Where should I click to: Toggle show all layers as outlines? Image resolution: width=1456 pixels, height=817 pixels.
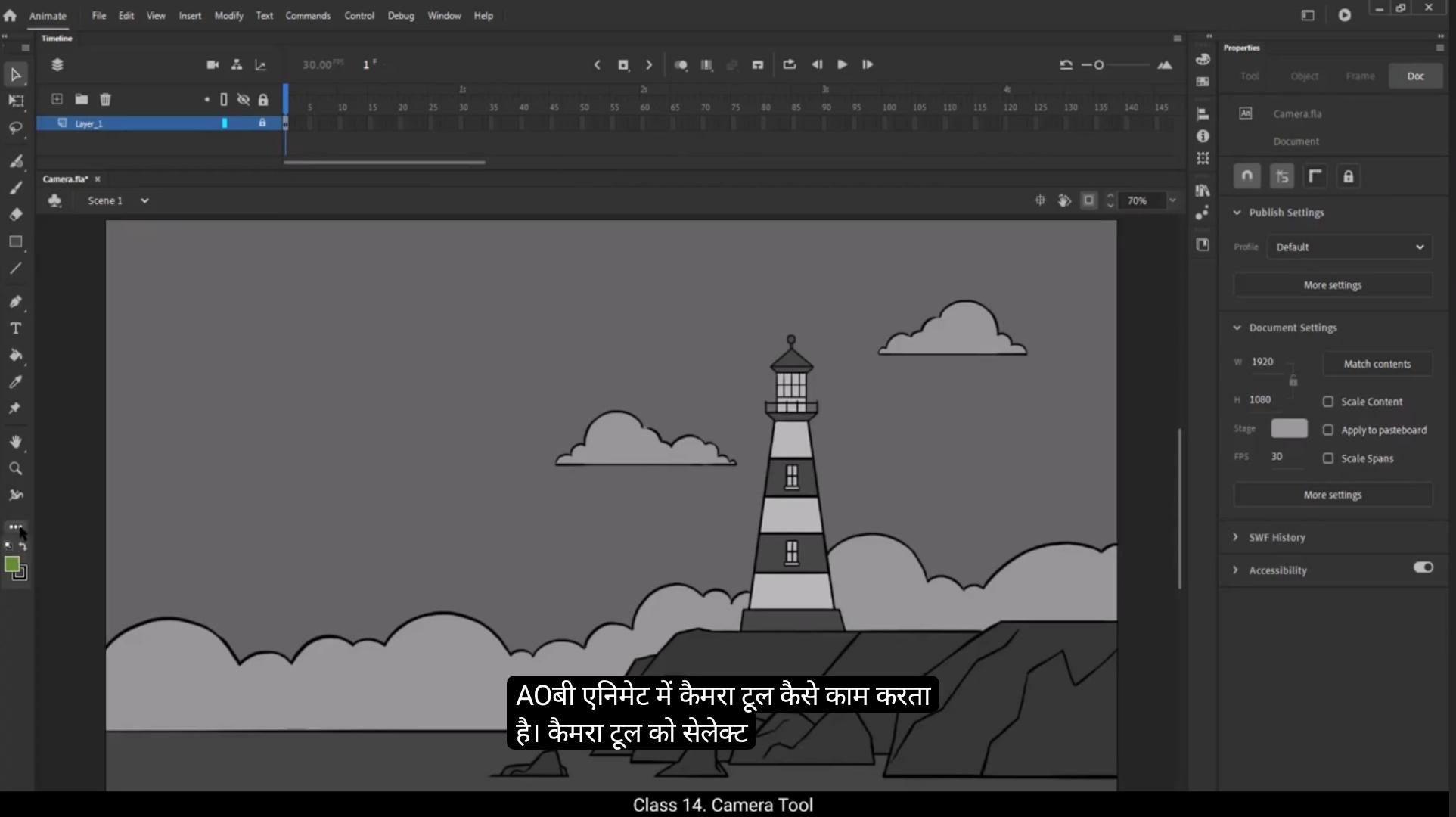click(x=224, y=100)
